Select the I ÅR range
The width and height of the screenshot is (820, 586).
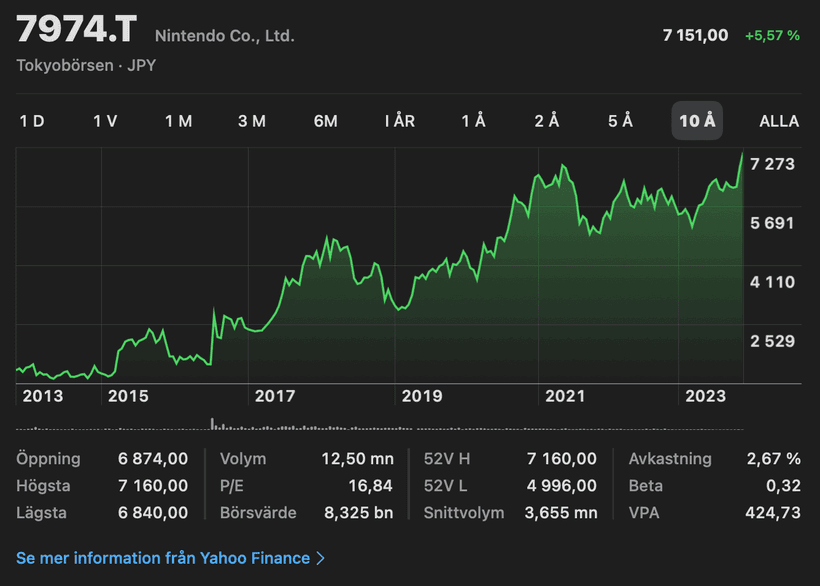click(x=399, y=121)
